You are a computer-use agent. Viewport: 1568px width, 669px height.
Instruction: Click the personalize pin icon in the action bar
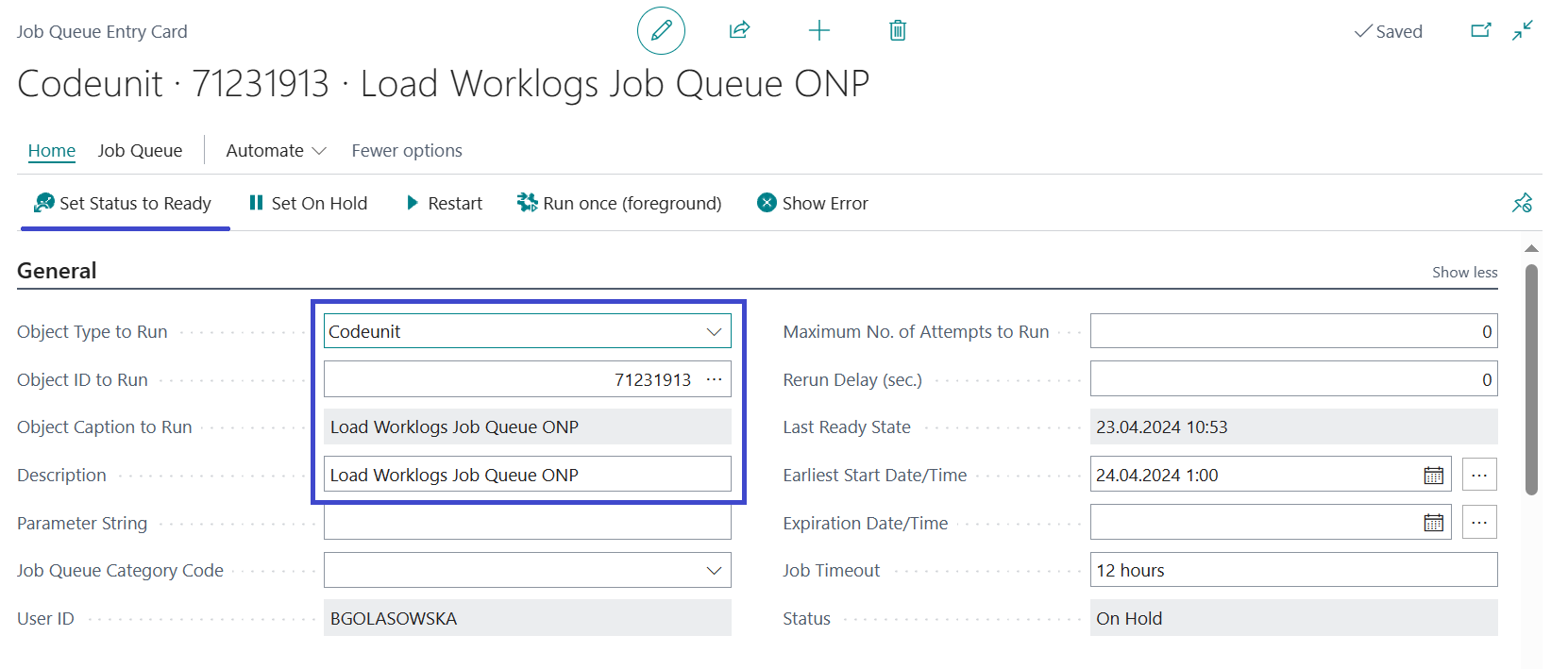tap(1522, 203)
